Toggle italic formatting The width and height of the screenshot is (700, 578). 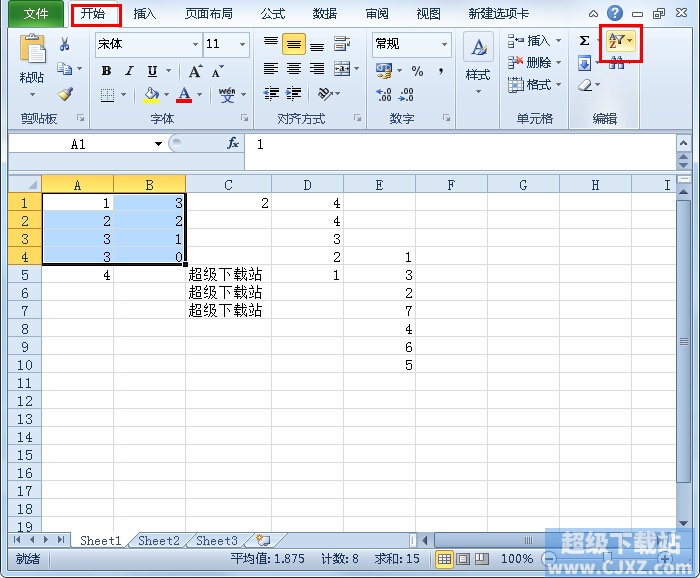pyautogui.click(x=129, y=71)
